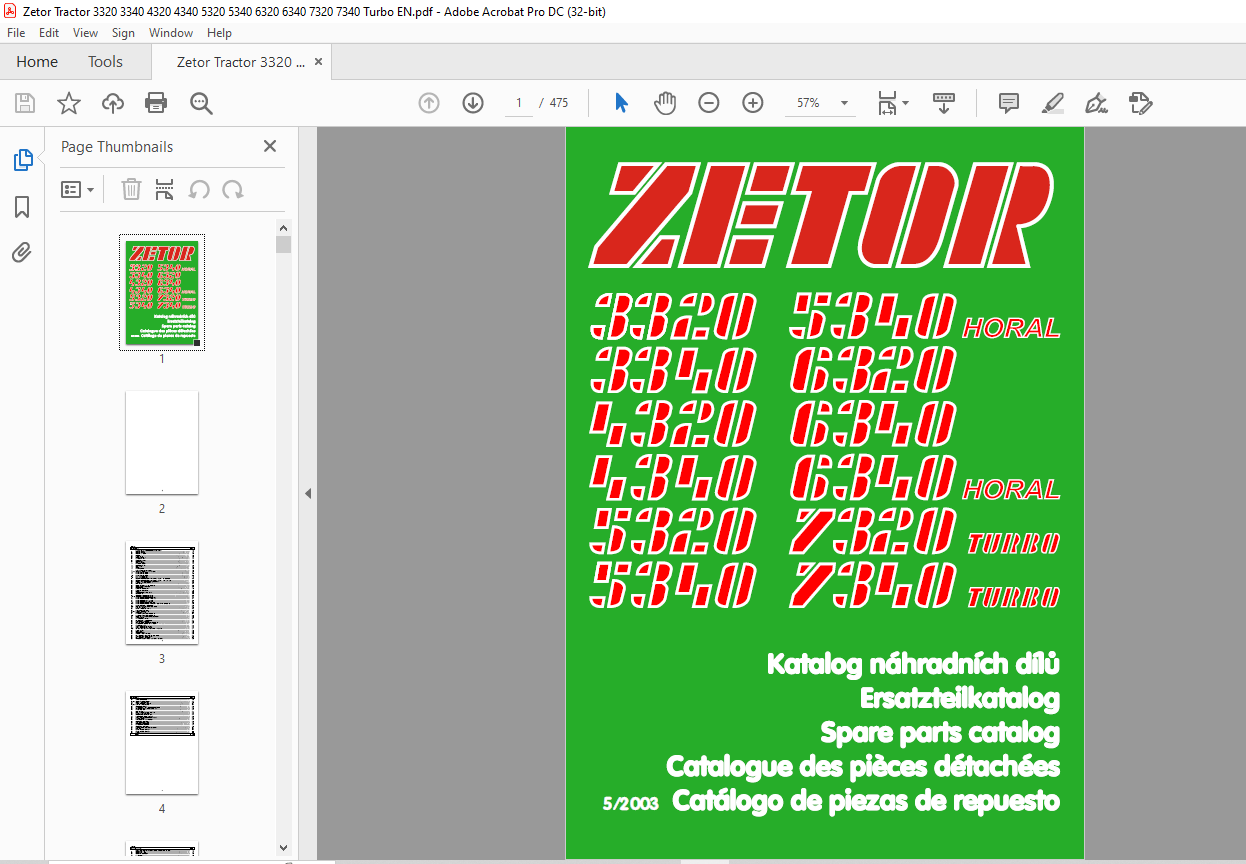Close the Zetor Tractor document tab
This screenshot has width=1246, height=864.
pyautogui.click(x=318, y=62)
